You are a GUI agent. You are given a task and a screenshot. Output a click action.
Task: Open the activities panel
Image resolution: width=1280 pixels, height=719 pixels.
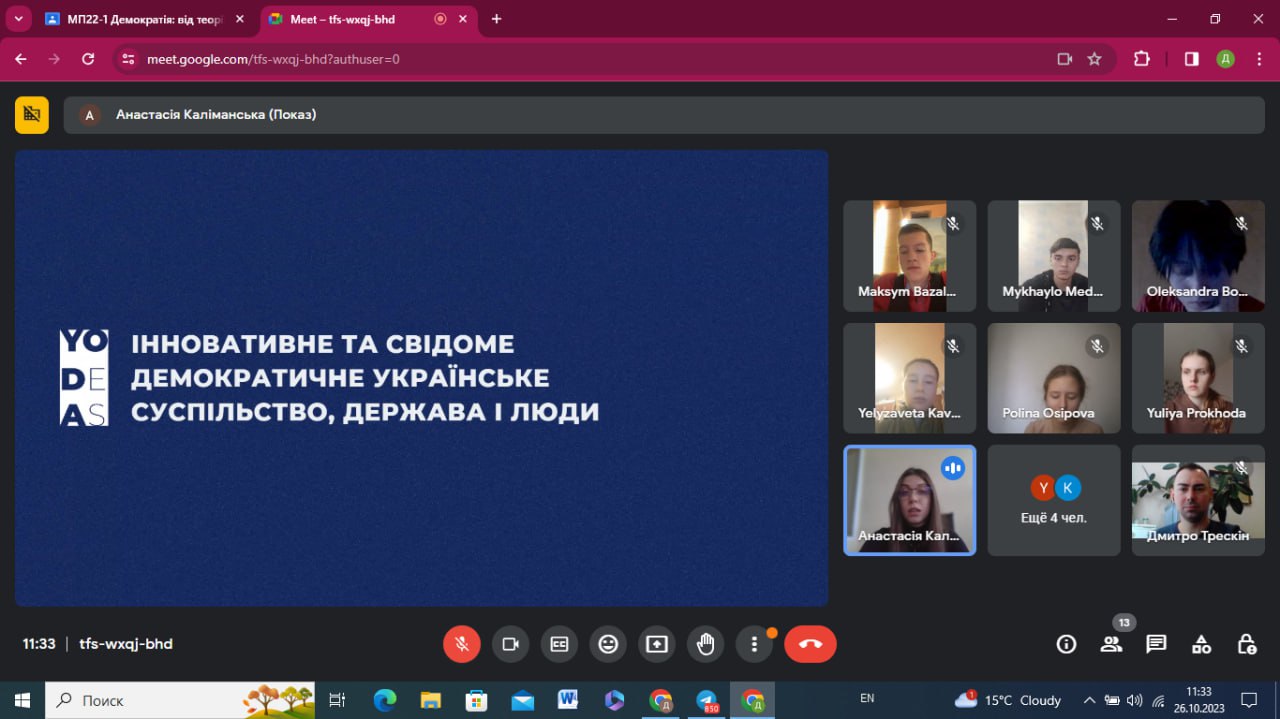click(x=1201, y=644)
